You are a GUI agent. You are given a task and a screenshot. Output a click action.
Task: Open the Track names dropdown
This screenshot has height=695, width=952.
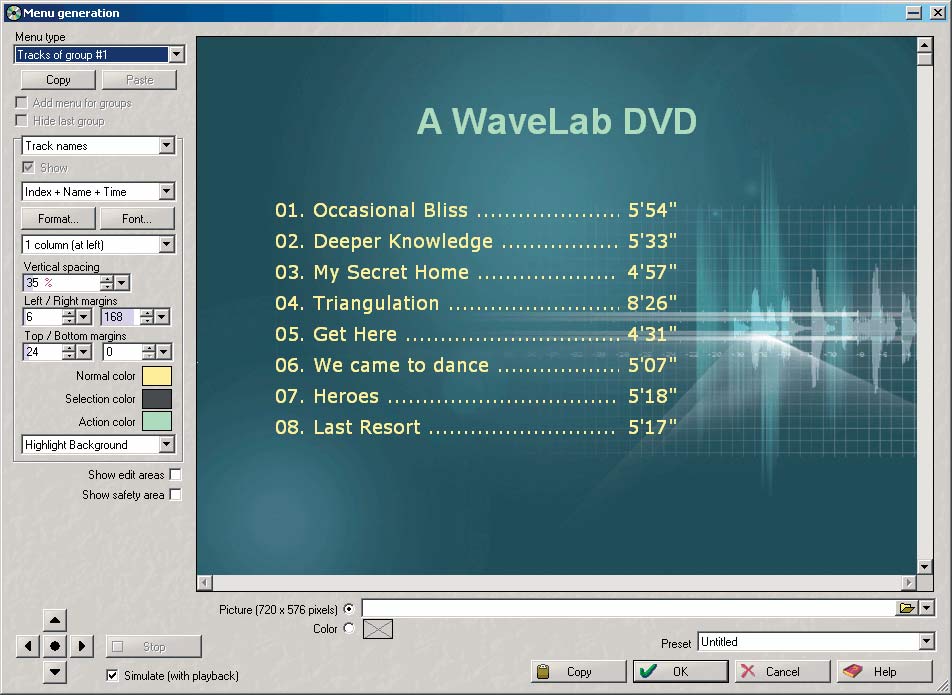pos(166,146)
